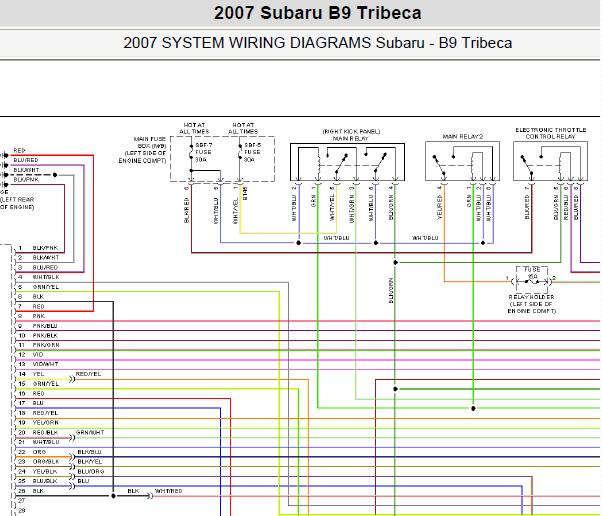Click the 'WHT/RED' wire color label

pos(169,491)
